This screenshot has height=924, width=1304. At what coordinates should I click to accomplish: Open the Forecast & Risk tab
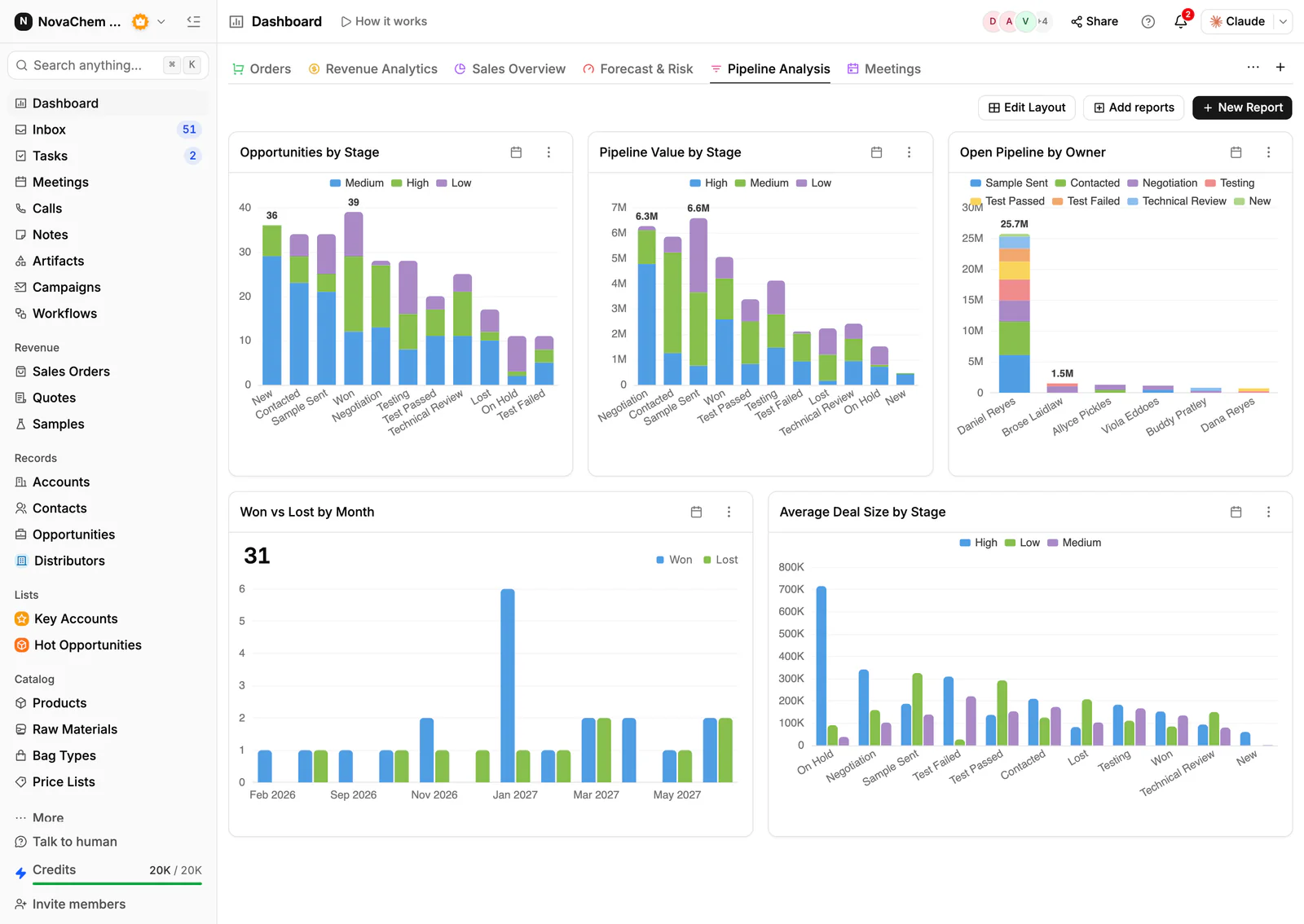click(637, 69)
